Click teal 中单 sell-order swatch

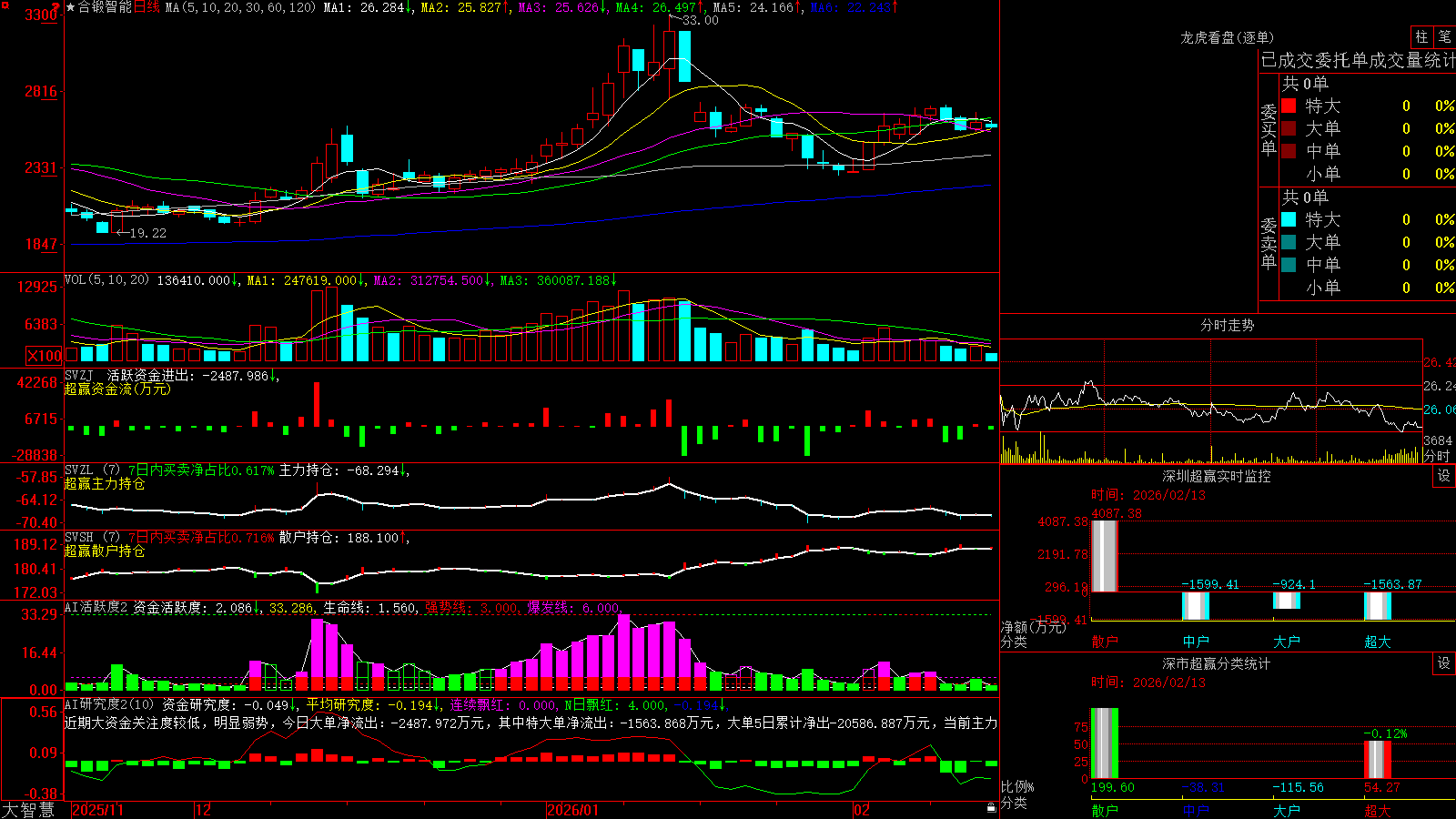1289,265
